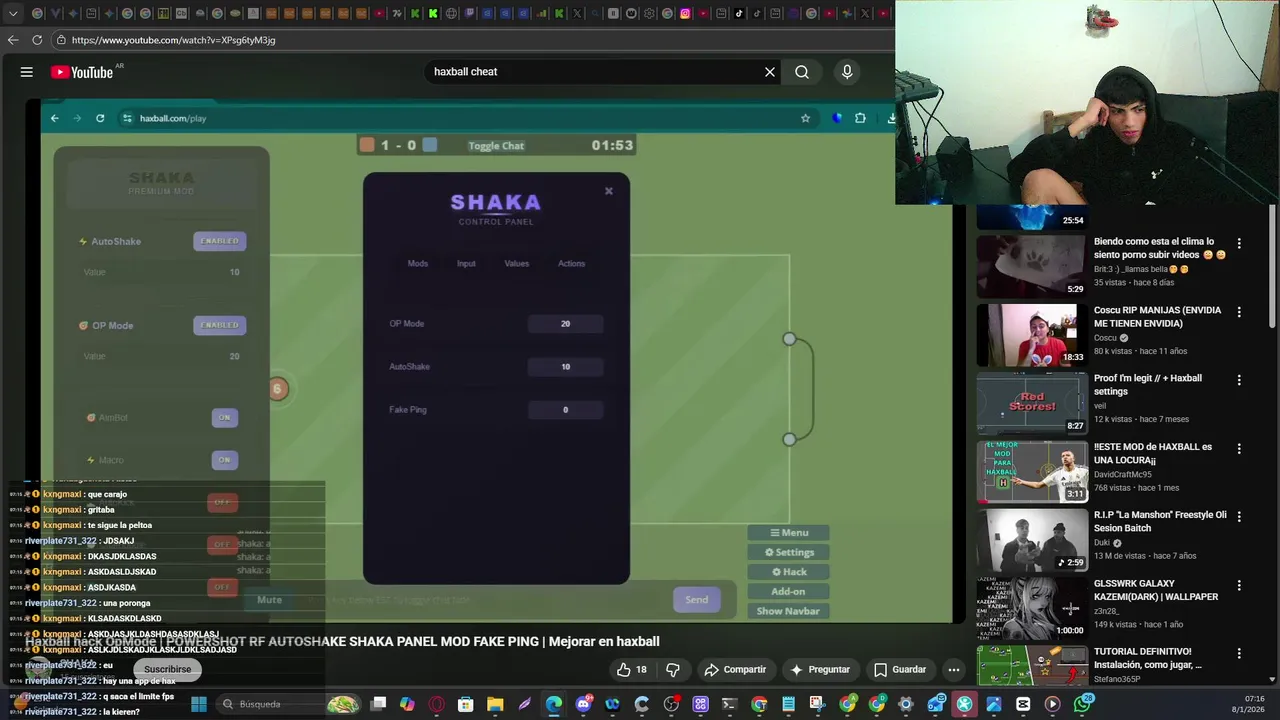Open WhatsApp from the taskbar
Screen dimensions: 1280x720
coord(1082,704)
